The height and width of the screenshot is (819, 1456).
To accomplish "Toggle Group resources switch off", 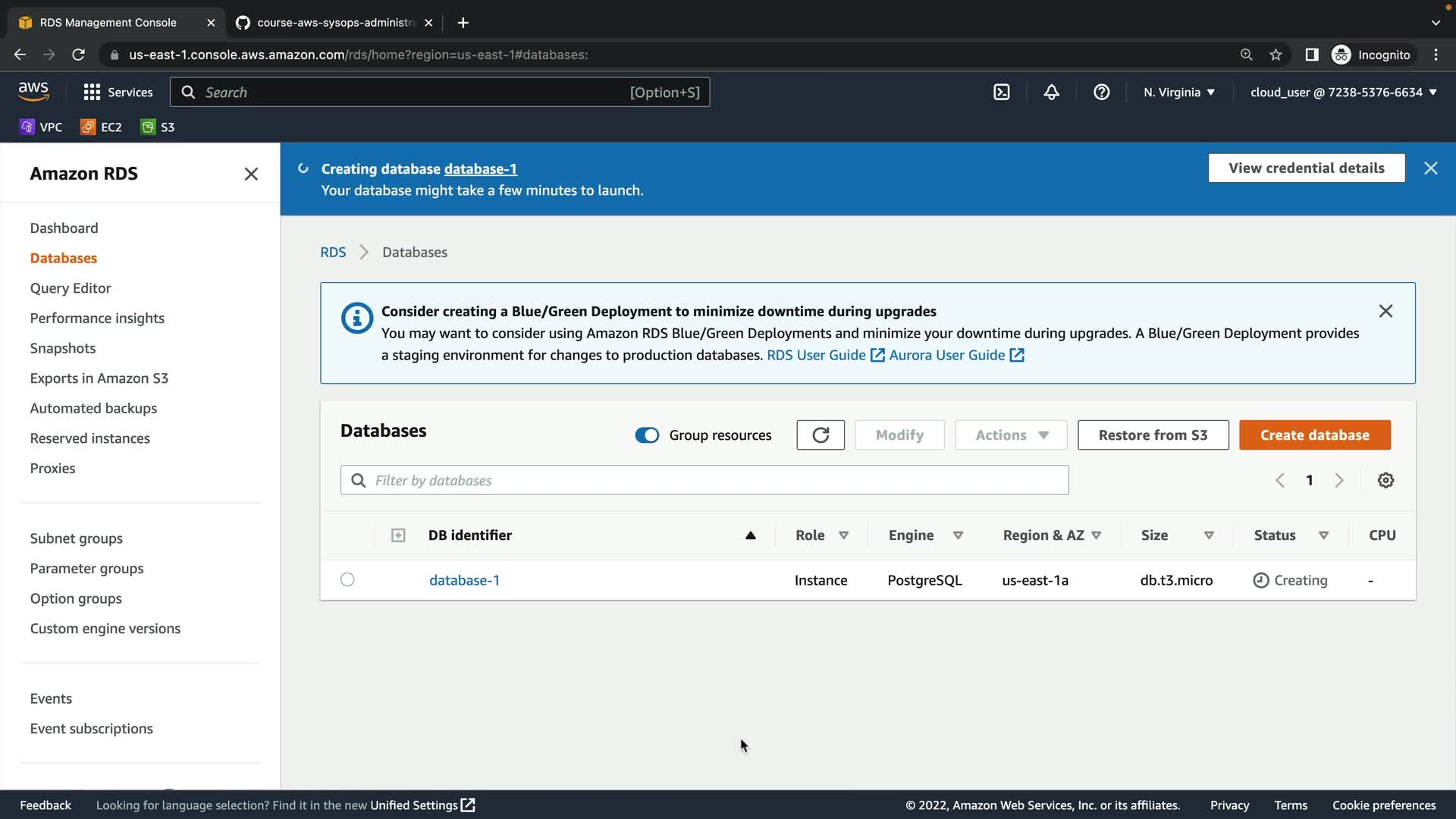I will (647, 435).
